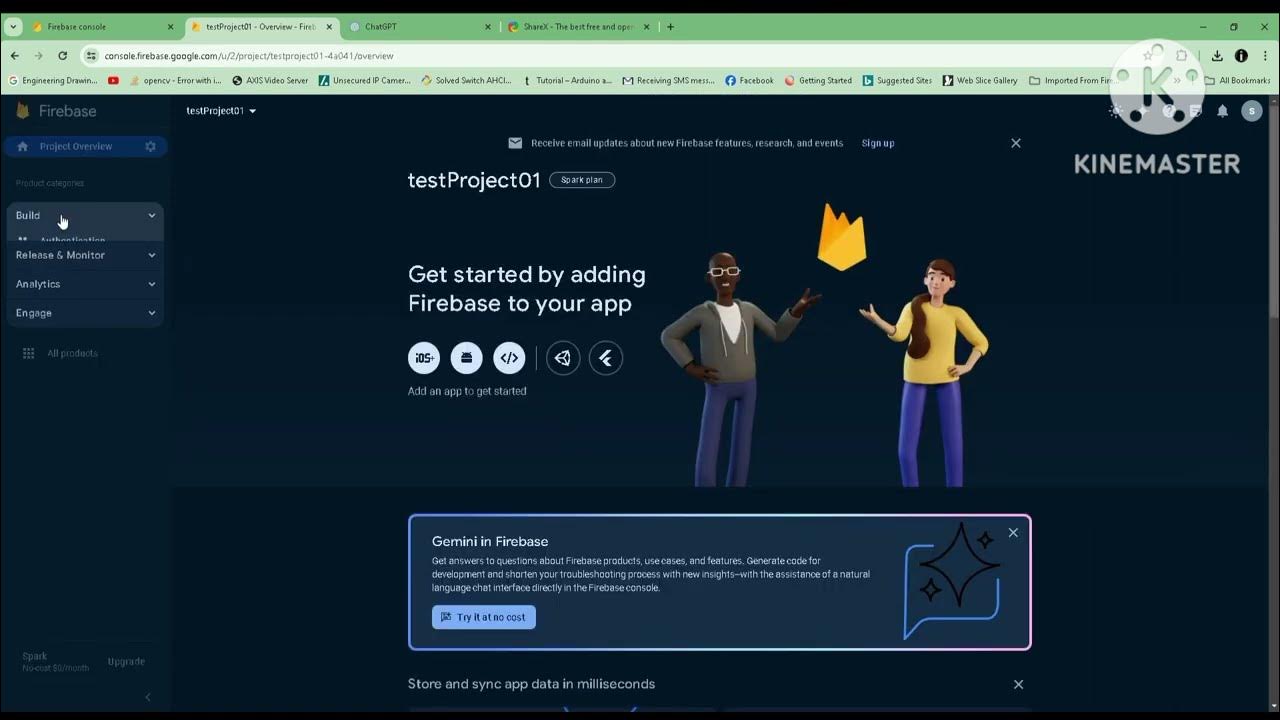The image size is (1280, 720).
Task: Add an Android app
Action: click(x=466, y=358)
